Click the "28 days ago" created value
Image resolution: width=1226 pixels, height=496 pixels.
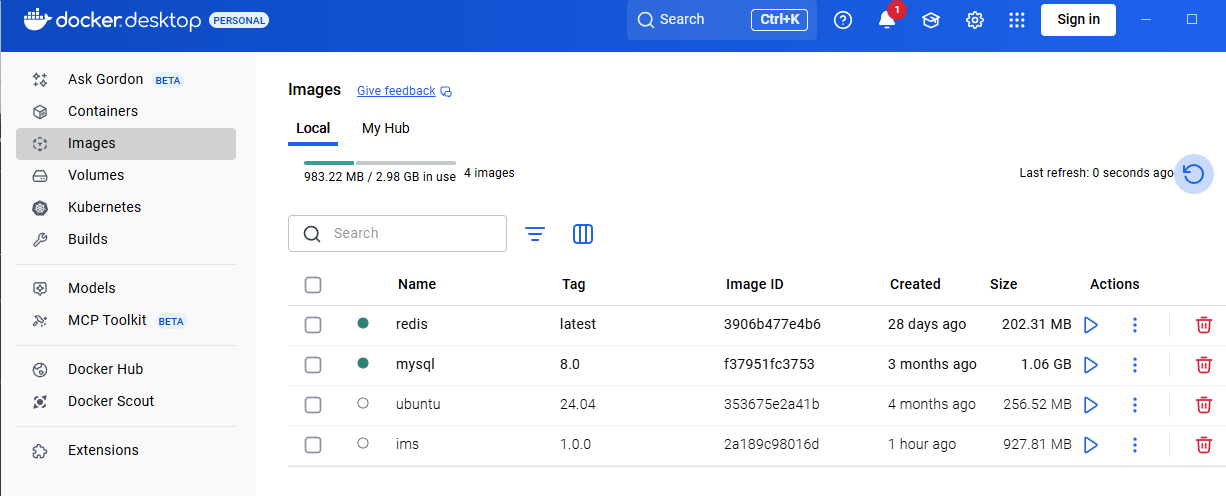[x=927, y=324]
